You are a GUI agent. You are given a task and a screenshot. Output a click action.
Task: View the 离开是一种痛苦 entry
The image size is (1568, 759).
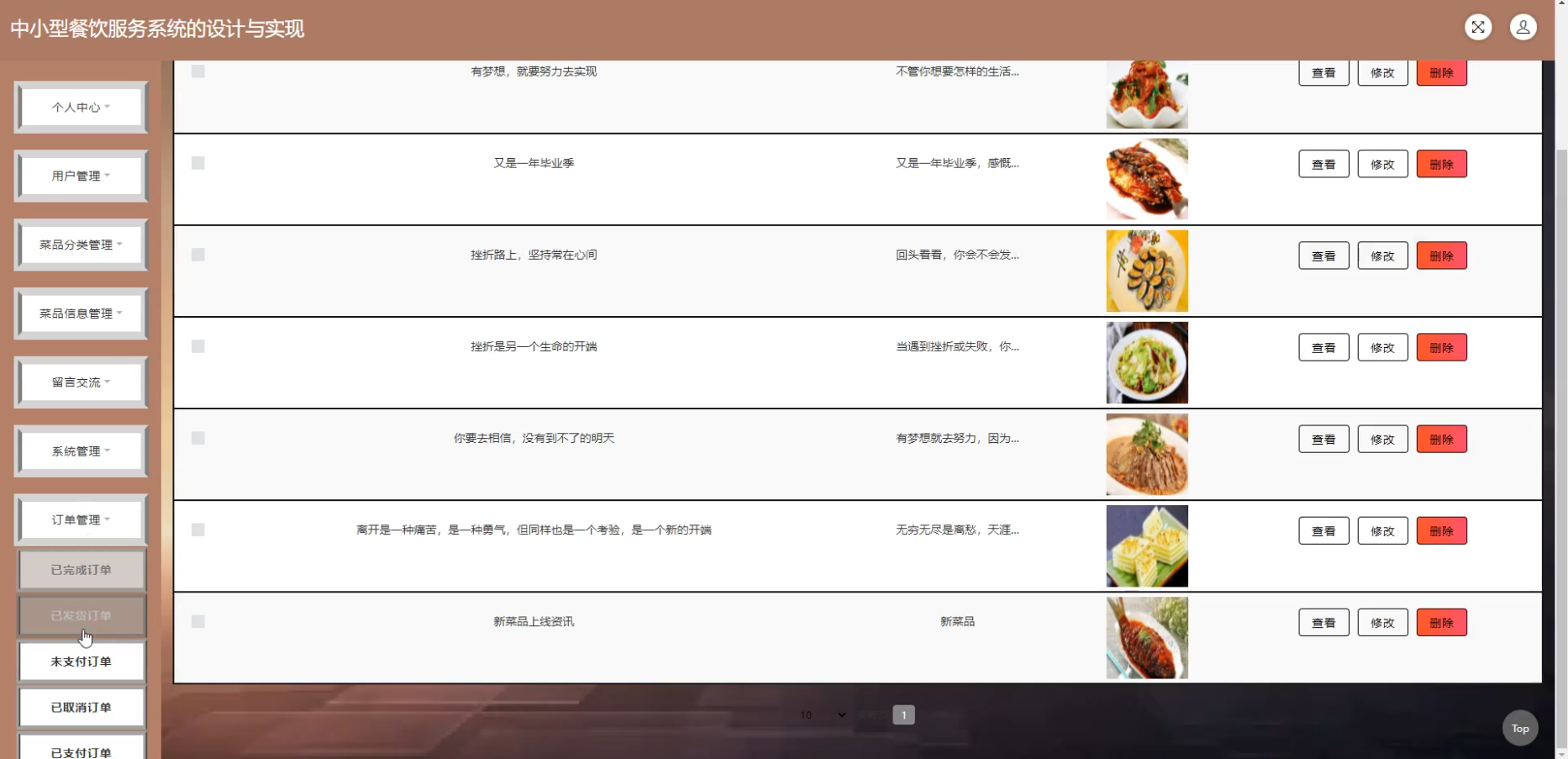[x=1323, y=530]
